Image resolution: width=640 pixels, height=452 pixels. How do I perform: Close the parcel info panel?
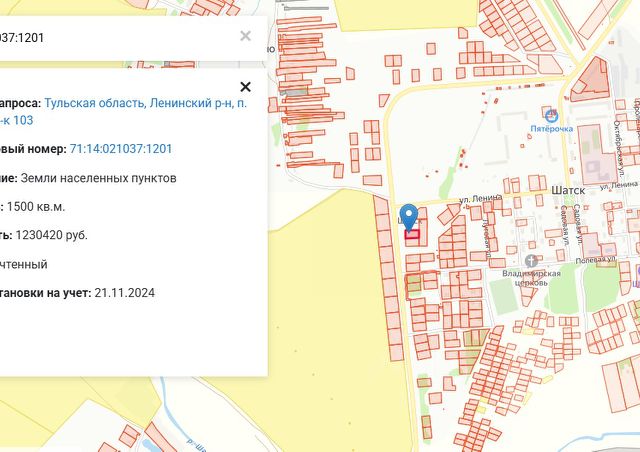click(x=245, y=87)
